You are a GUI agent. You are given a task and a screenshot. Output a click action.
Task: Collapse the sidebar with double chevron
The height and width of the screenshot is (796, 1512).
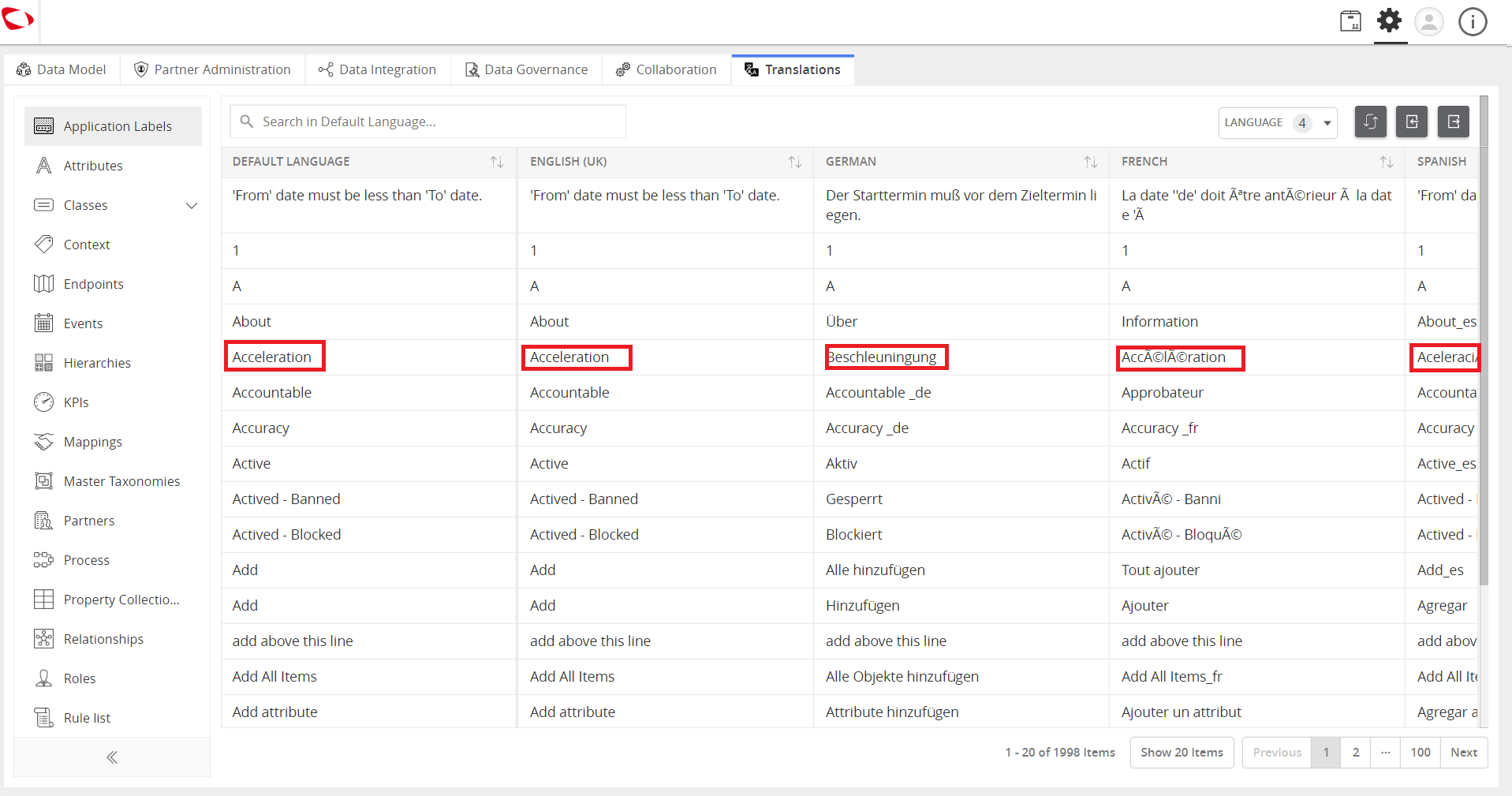click(112, 757)
